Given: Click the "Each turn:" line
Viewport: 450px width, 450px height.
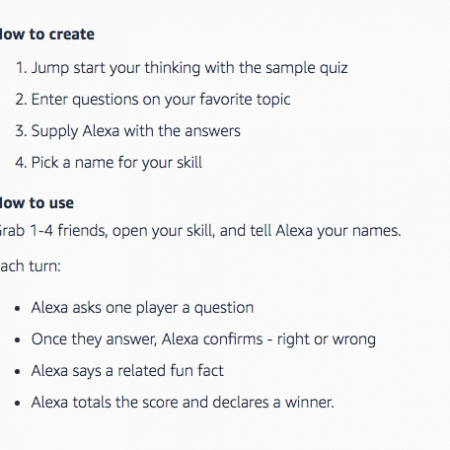Looking at the screenshot, I should coord(30,266).
